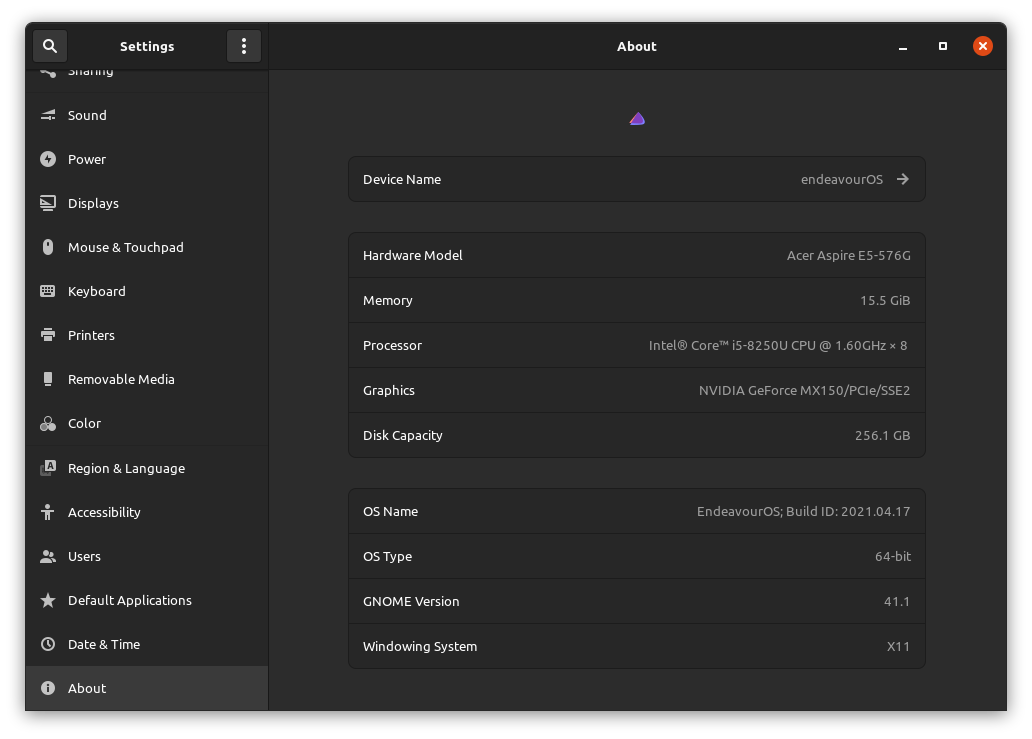Click the Windowing System label

(x=420, y=647)
